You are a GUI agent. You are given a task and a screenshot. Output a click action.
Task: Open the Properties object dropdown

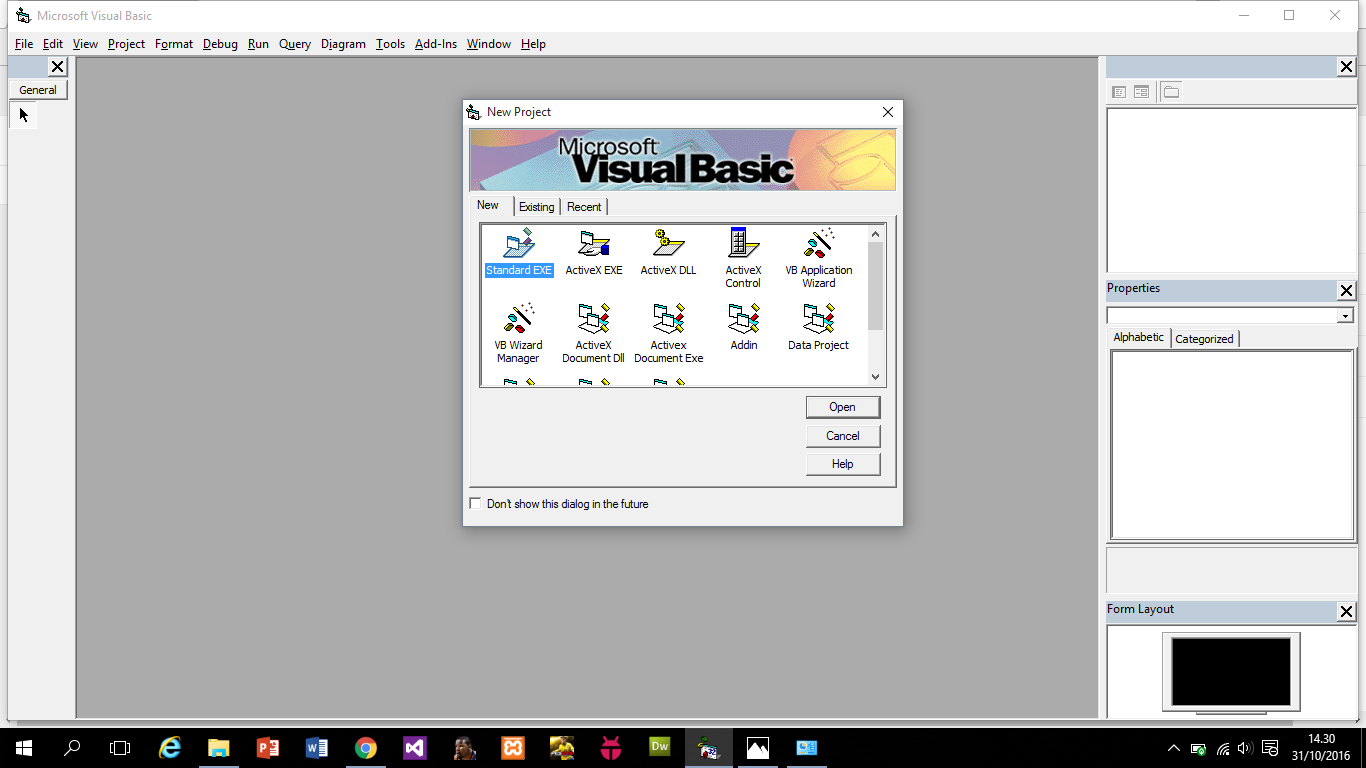pos(1345,316)
